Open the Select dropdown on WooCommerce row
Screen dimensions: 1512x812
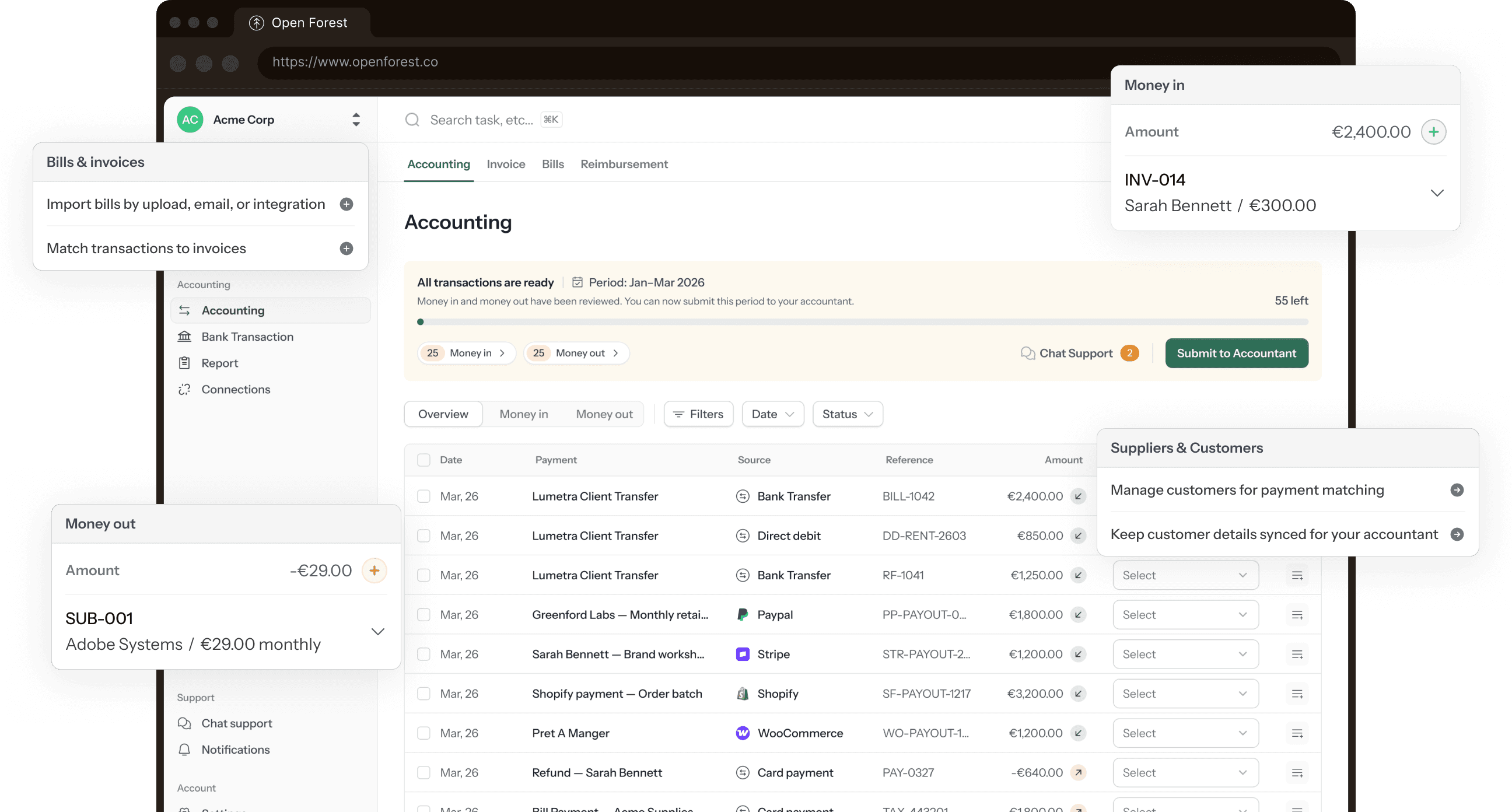click(x=1185, y=733)
